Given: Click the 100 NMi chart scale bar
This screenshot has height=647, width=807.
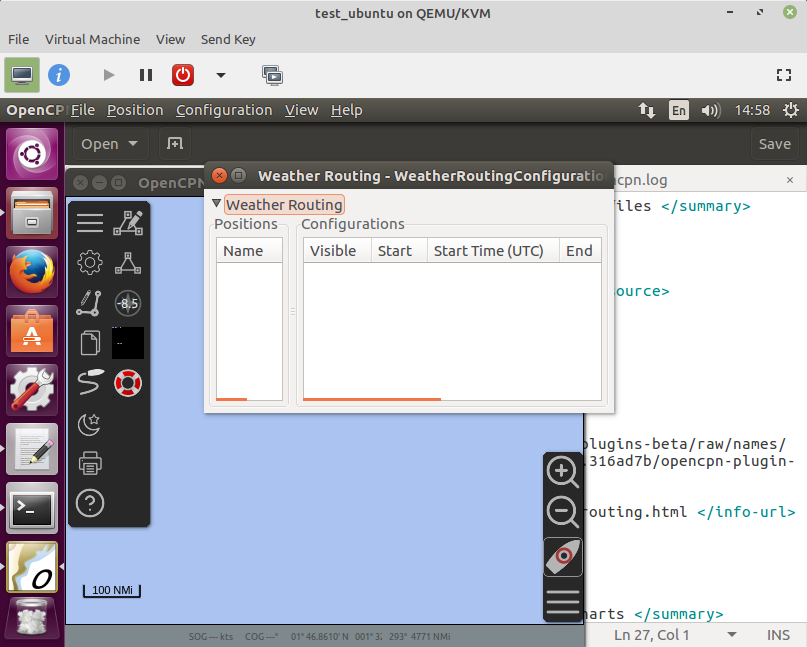Looking at the screenshot, I should (x=112, y=590).
